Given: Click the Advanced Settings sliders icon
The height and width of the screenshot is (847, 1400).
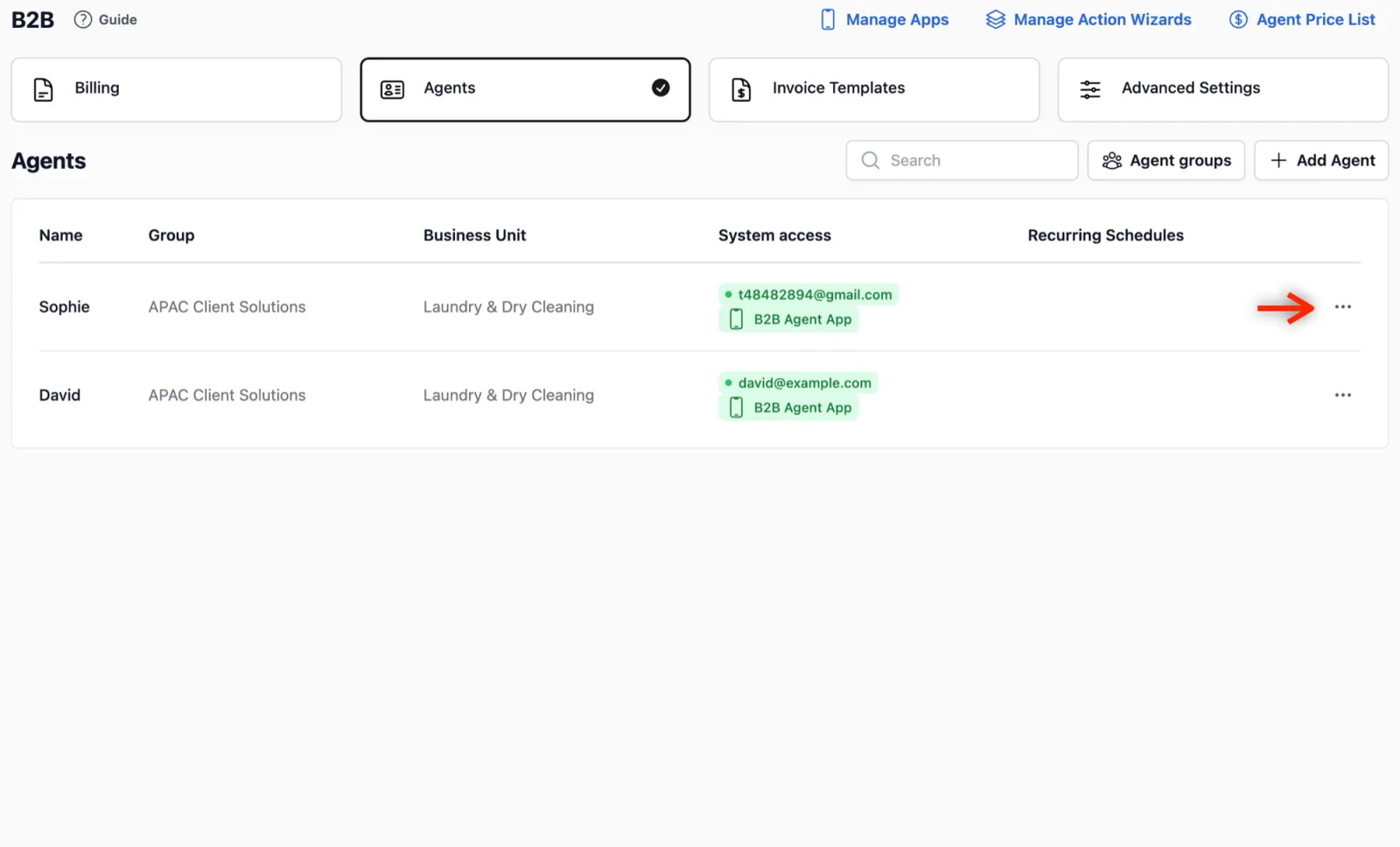Looking at the screenshot, I should [x=1090, y=89].
